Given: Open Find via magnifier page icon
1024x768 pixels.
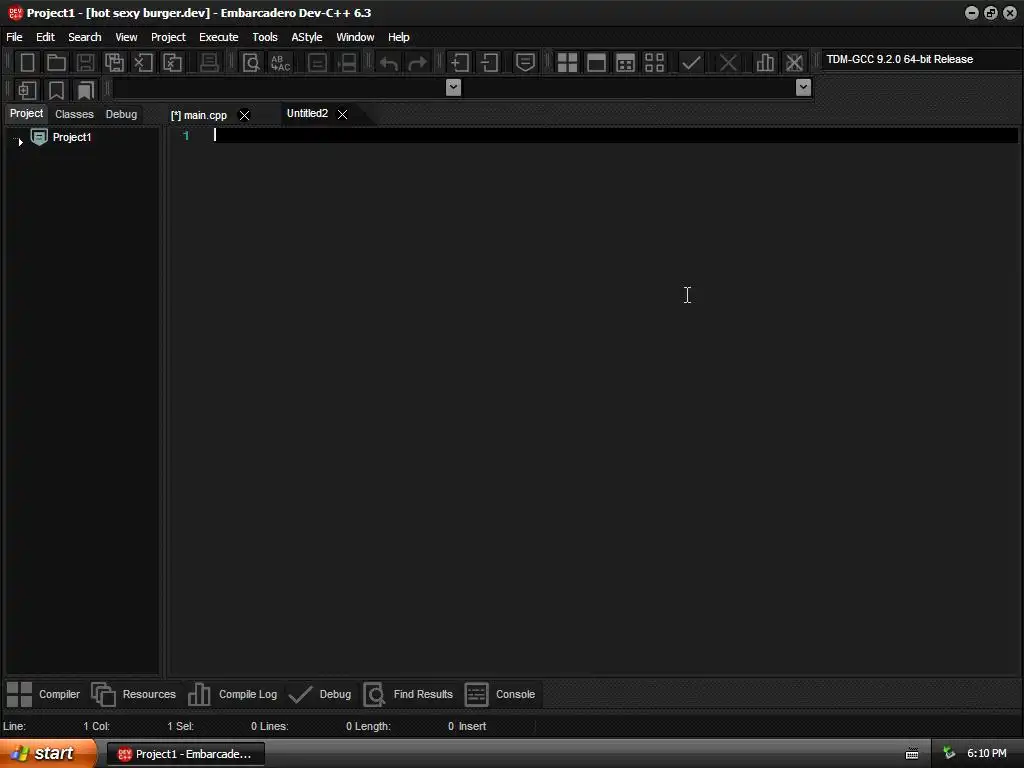Looking at the screenshot, I should pyautogui.click(x=251, y=63).
